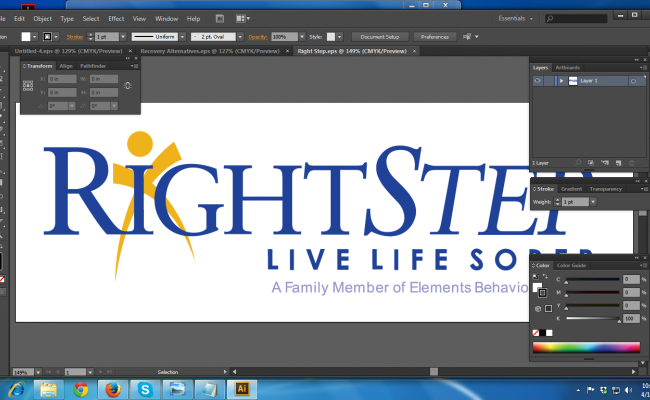Switch to the Pathfinder tab
This screenshot has height=400, width=650.
tap(93, 66)
